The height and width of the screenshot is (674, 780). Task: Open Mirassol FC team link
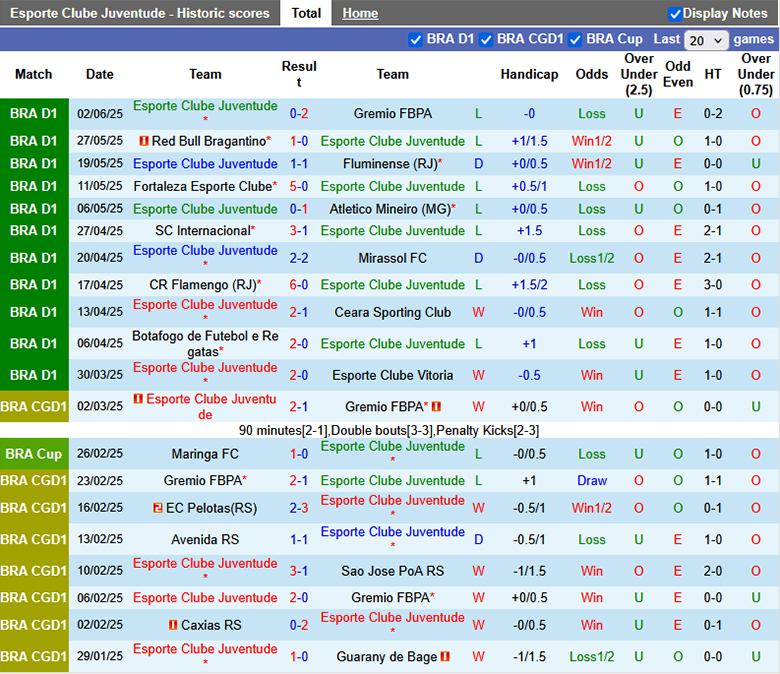click(392, 258)
